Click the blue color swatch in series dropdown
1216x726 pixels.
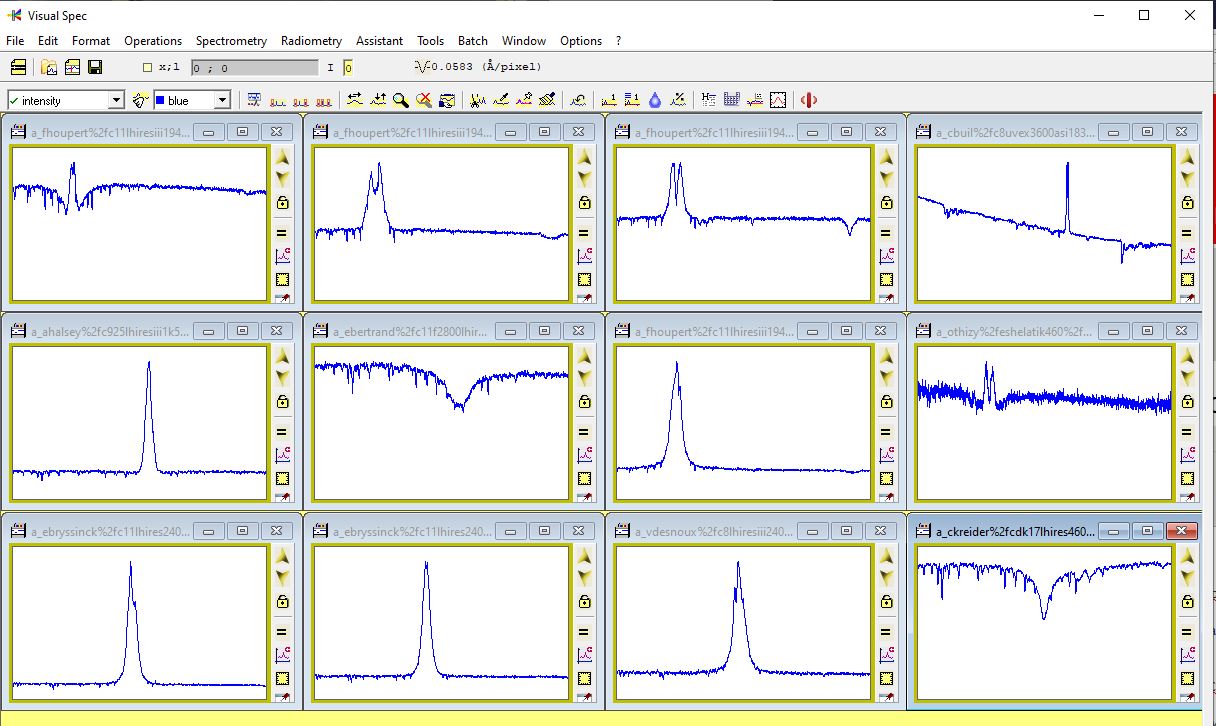(160, 100)
